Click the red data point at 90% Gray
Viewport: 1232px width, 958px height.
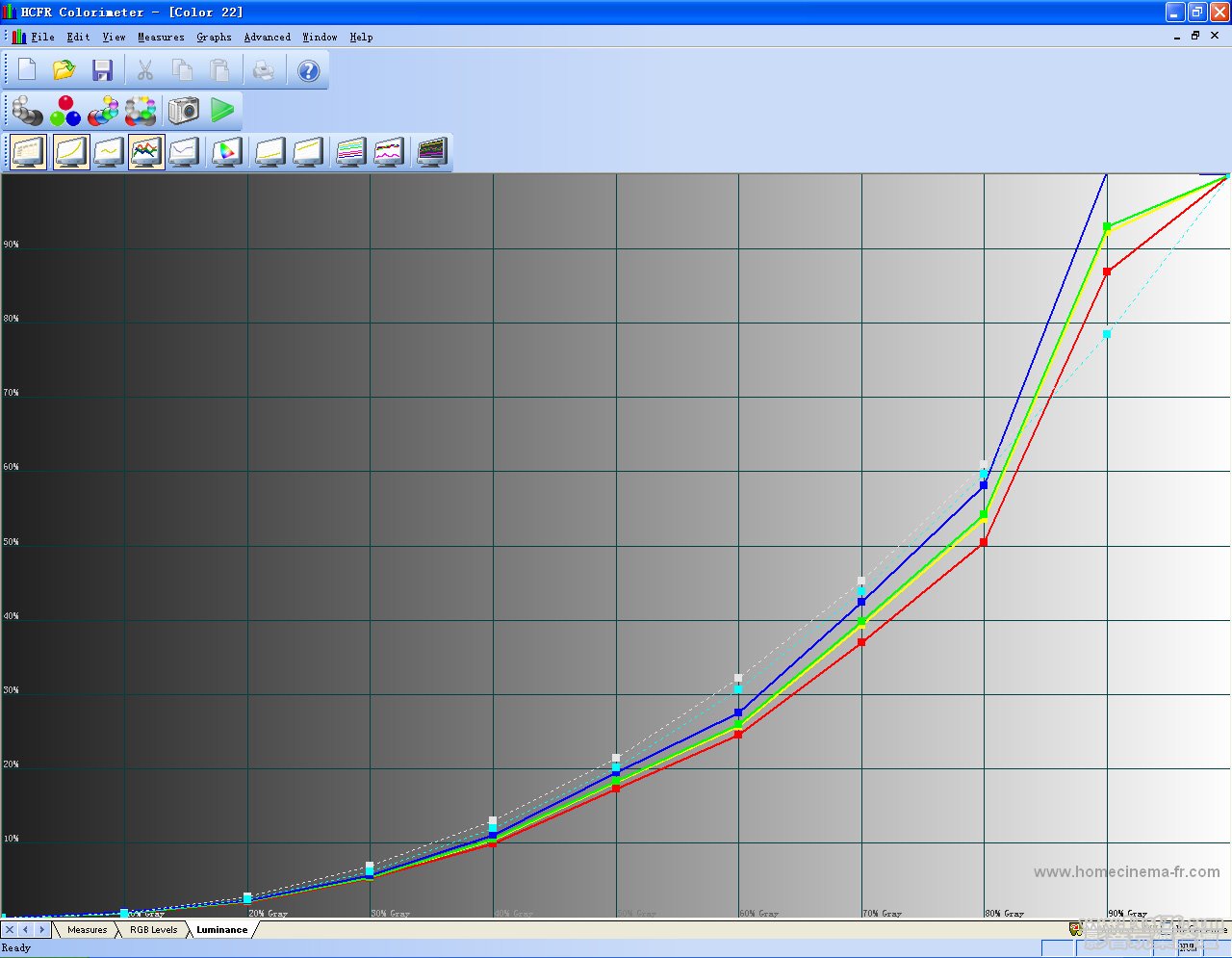pyautogui.click(x=1107, y=272)
